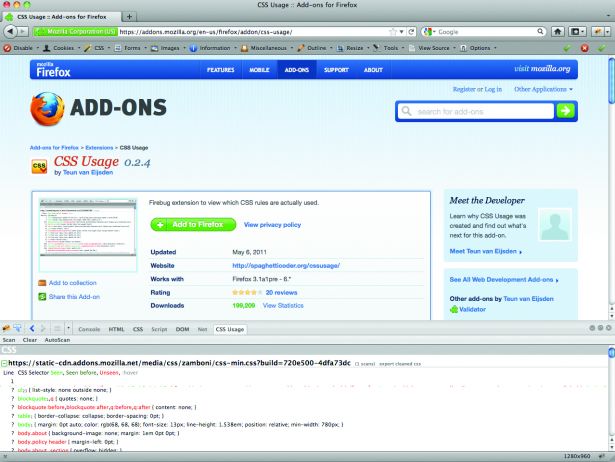This screenshot has width=615, height=462.
Task: Click the yellow star rating
Action: 247,293
